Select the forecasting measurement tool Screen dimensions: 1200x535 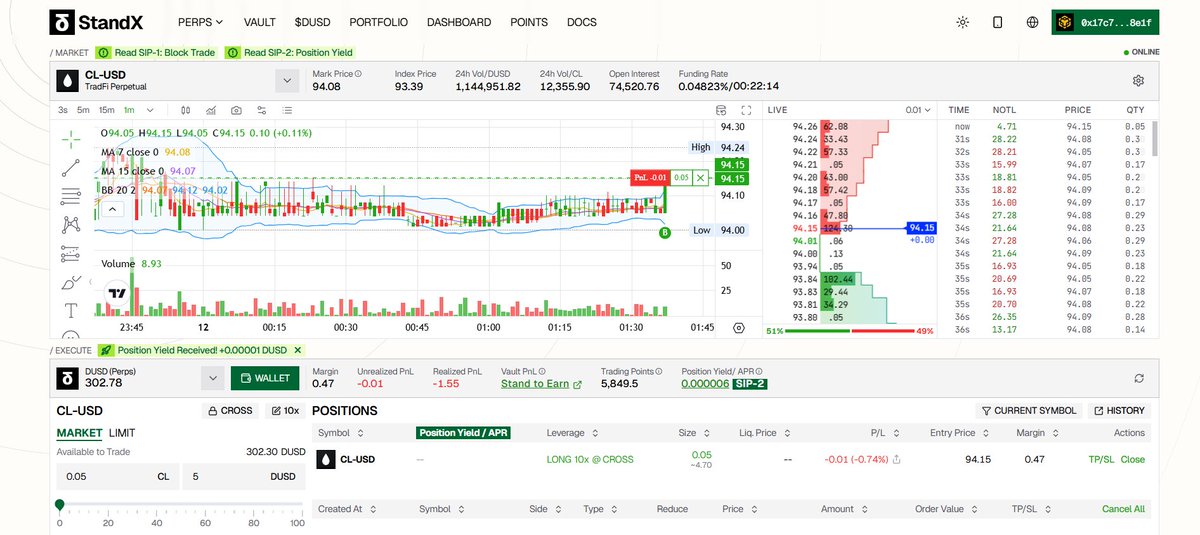tap(70, 254)
